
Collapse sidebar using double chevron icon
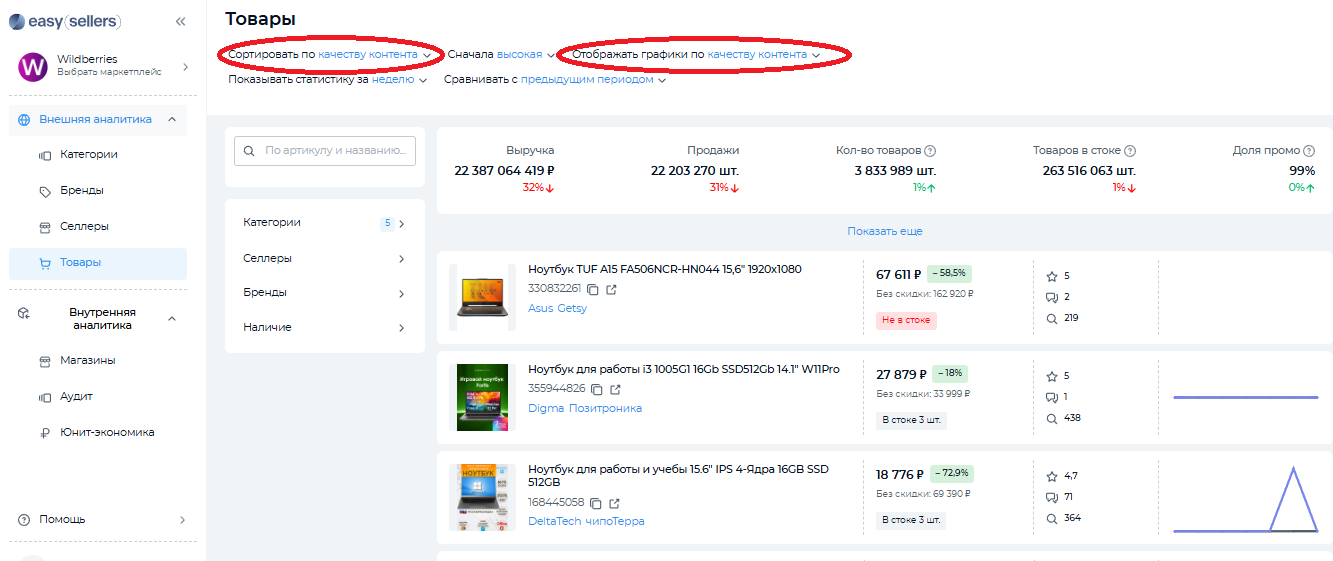coord(180,21)
